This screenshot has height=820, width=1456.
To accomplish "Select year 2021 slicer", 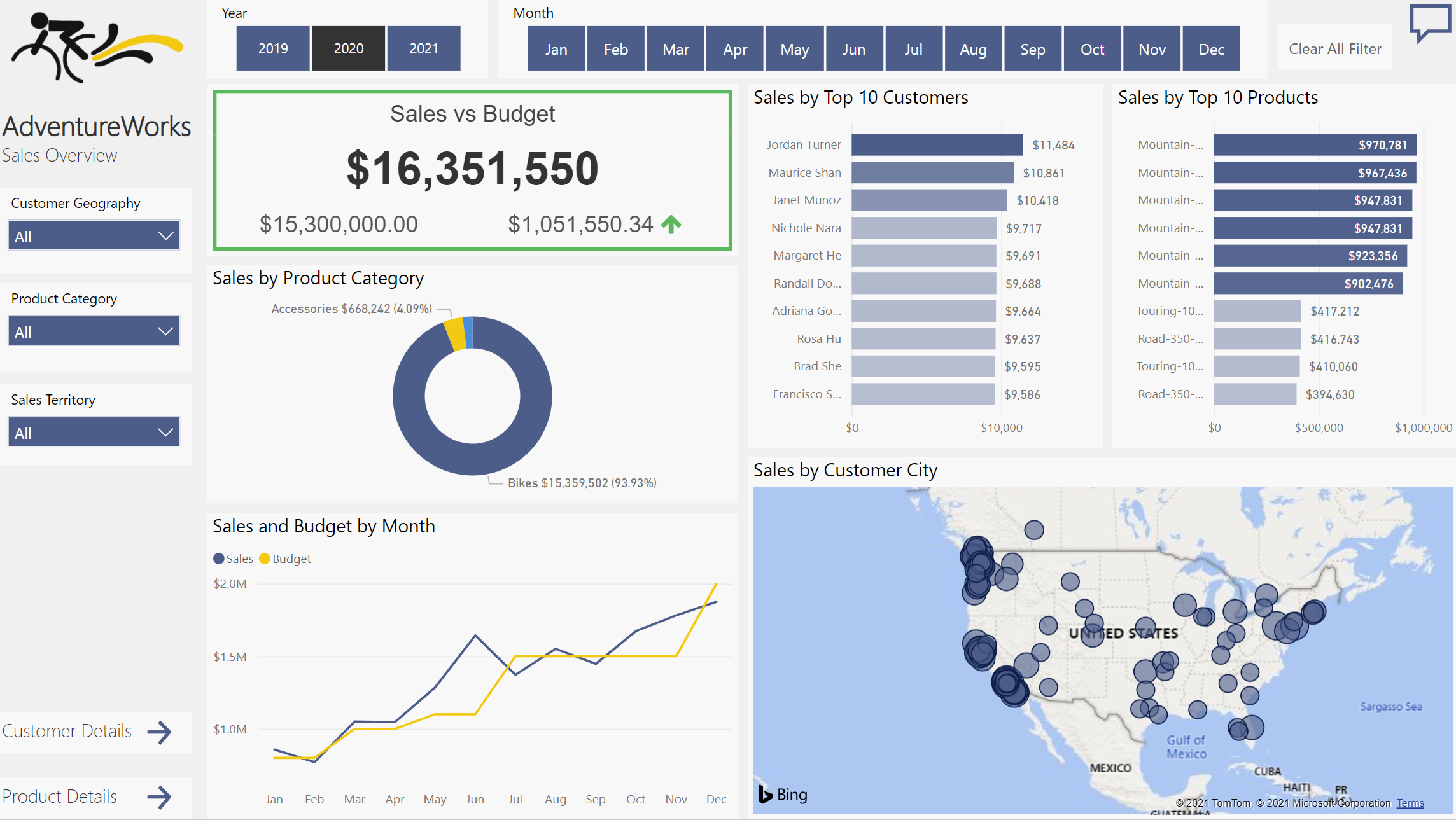I will (x=424, y=48).
